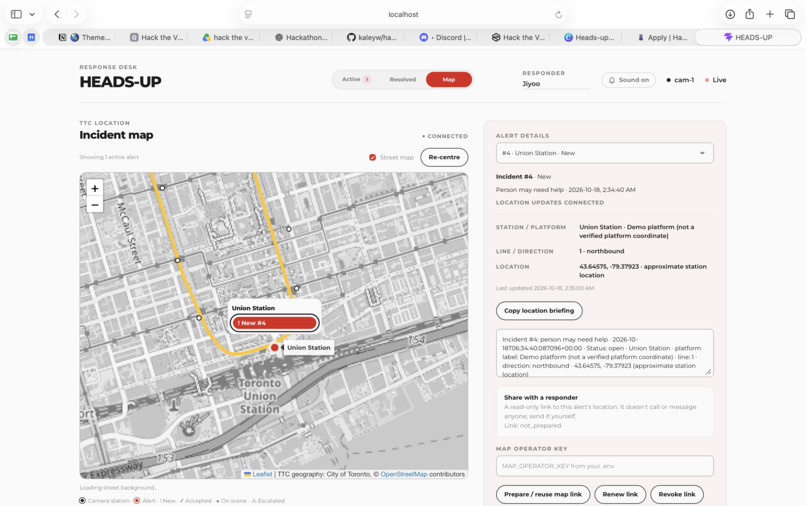Switch to the kaleyw/ha... GitHub tab
The width and height of the screenshot is (806, 506).
[x=372, y=37]
